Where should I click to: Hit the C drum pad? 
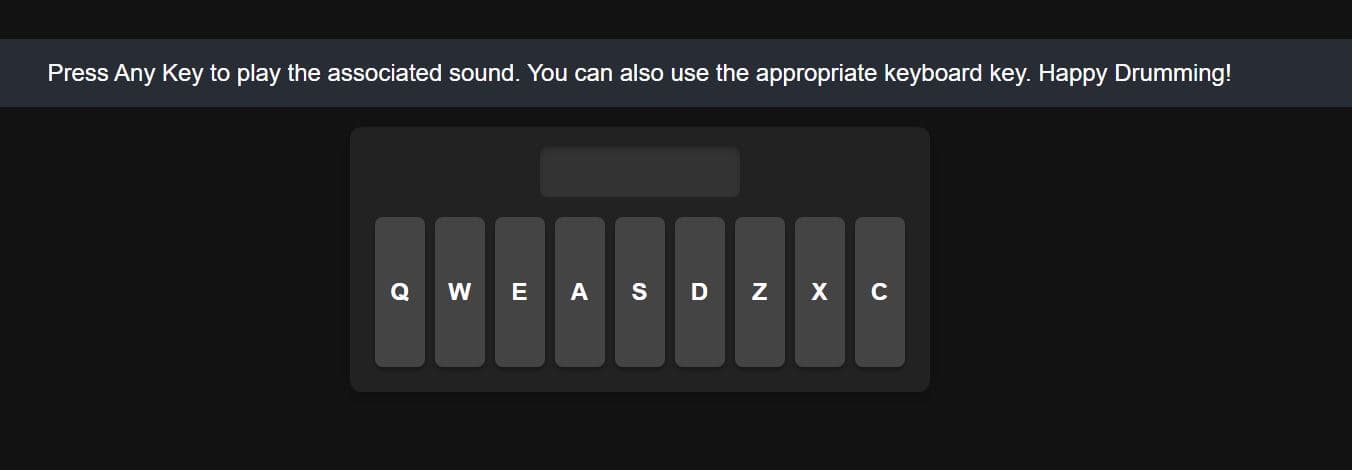pos(880,292)
